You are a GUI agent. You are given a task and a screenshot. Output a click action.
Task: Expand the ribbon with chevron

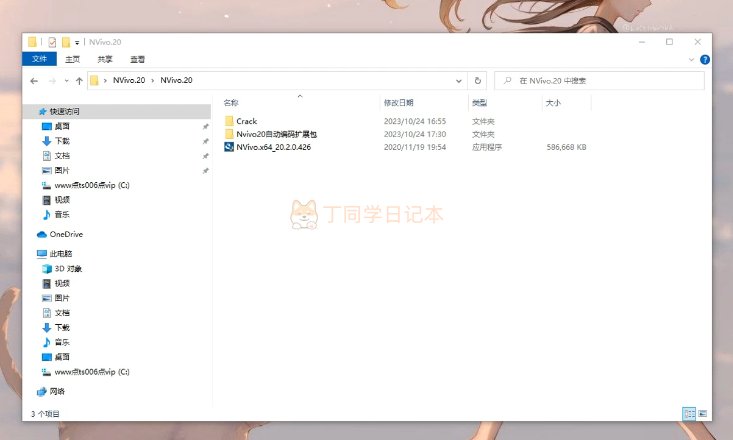coord(691,60)
